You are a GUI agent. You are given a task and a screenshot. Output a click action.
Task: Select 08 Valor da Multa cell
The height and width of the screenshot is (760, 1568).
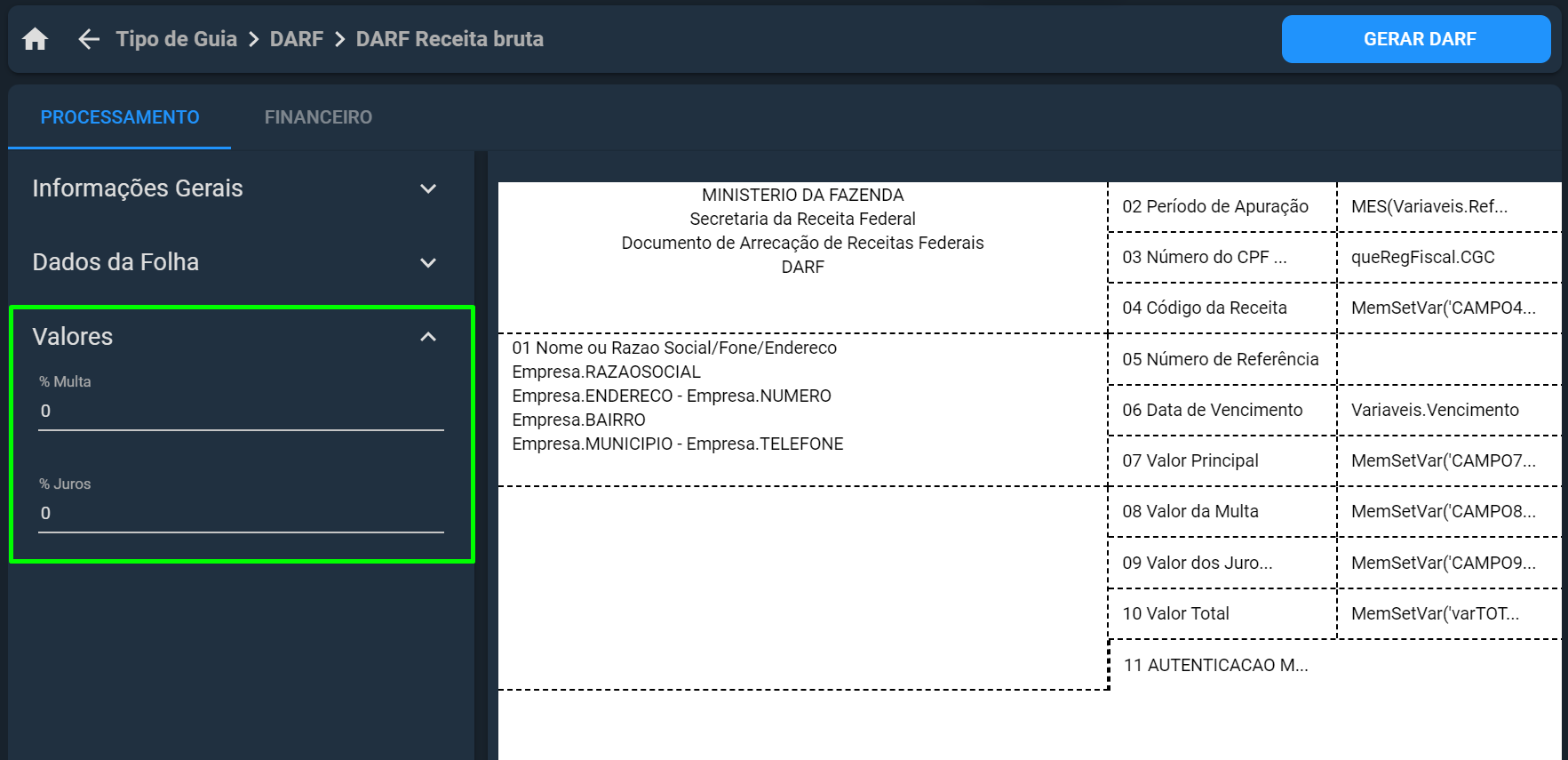tap(1222, 512)
